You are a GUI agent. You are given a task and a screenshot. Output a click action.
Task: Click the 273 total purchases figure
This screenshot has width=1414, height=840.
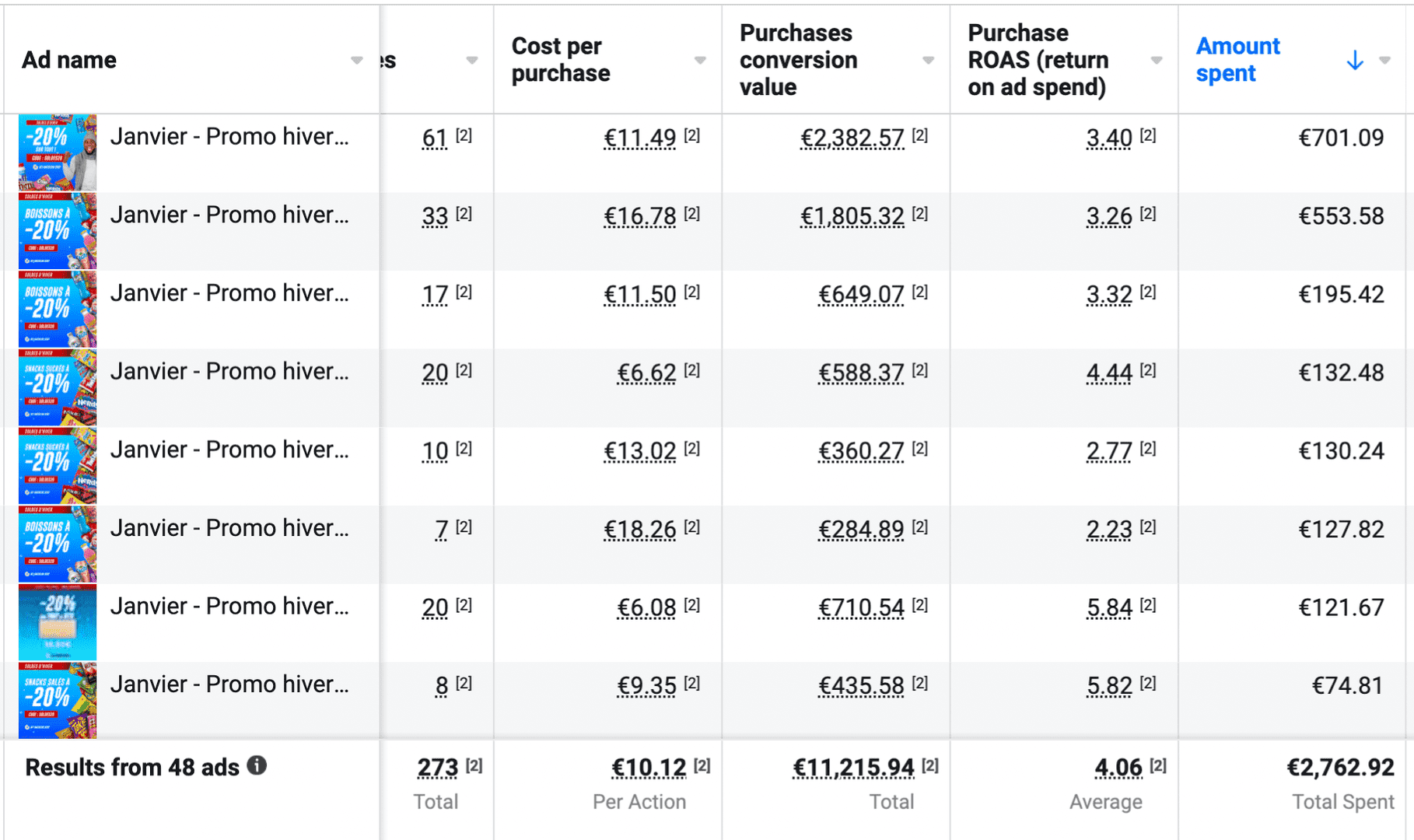[x=437, y=768]
